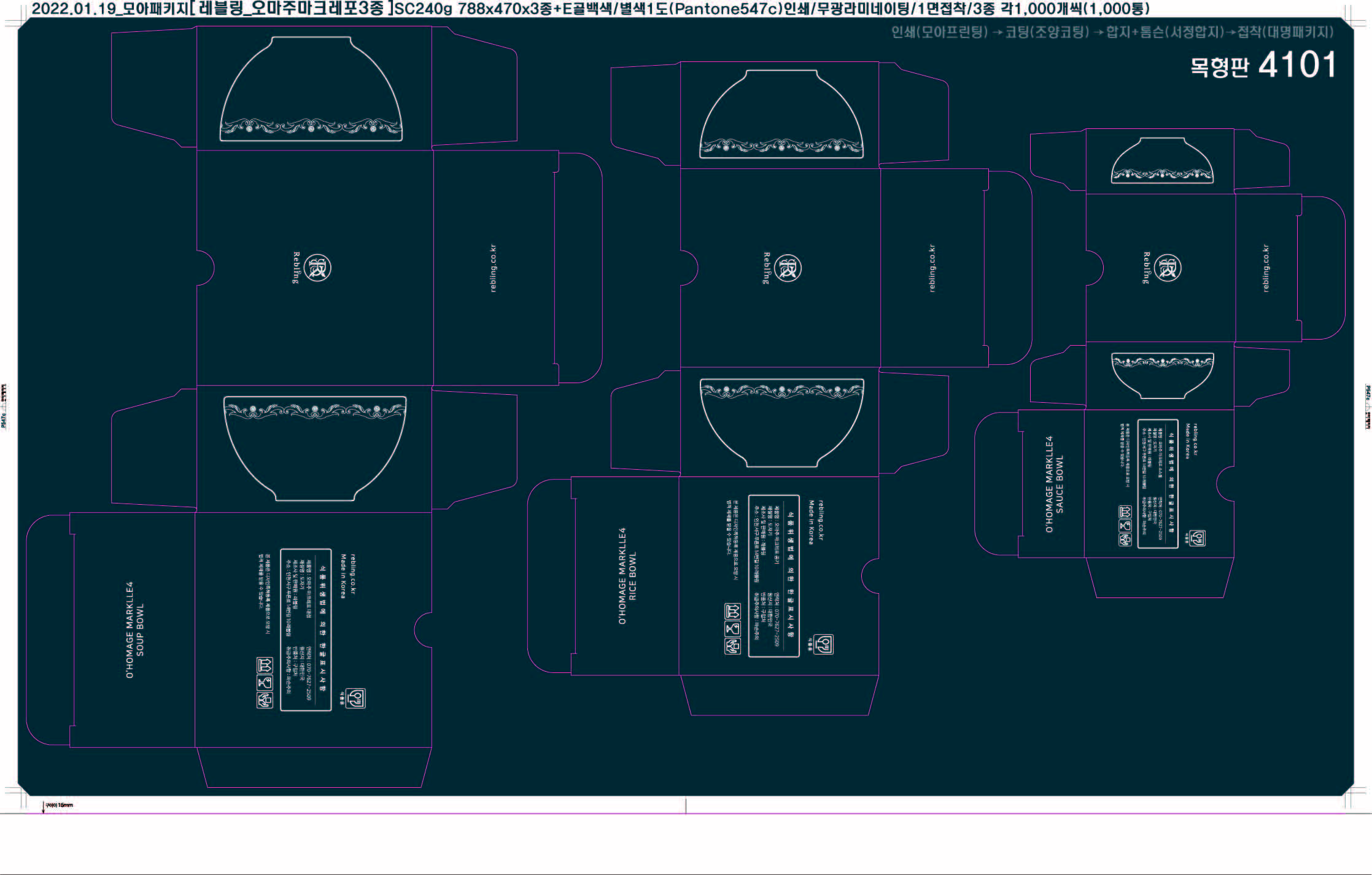1372x875 pixels.
Task: Click the 4101 die number text
Action: tap(1297, 65)
